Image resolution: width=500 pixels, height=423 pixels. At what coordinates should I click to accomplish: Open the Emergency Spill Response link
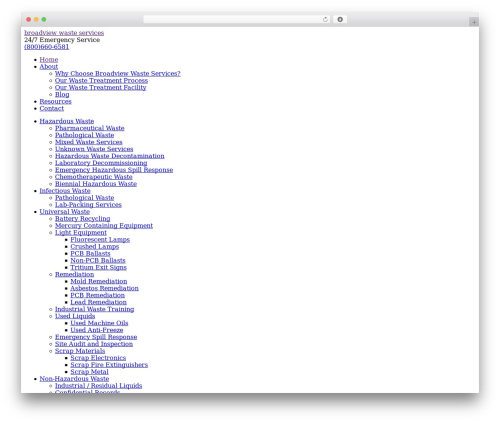point(96,338)
